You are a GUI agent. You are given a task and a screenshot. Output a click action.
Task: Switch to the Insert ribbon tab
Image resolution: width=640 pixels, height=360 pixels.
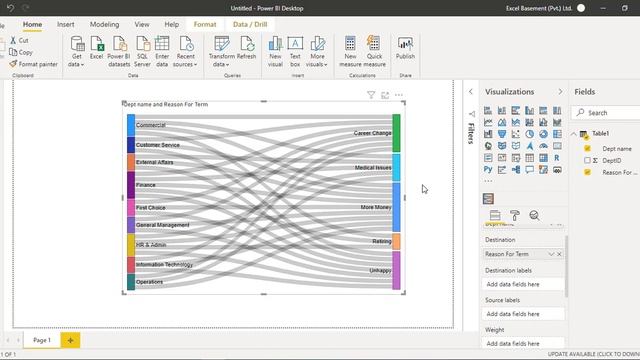66,24
